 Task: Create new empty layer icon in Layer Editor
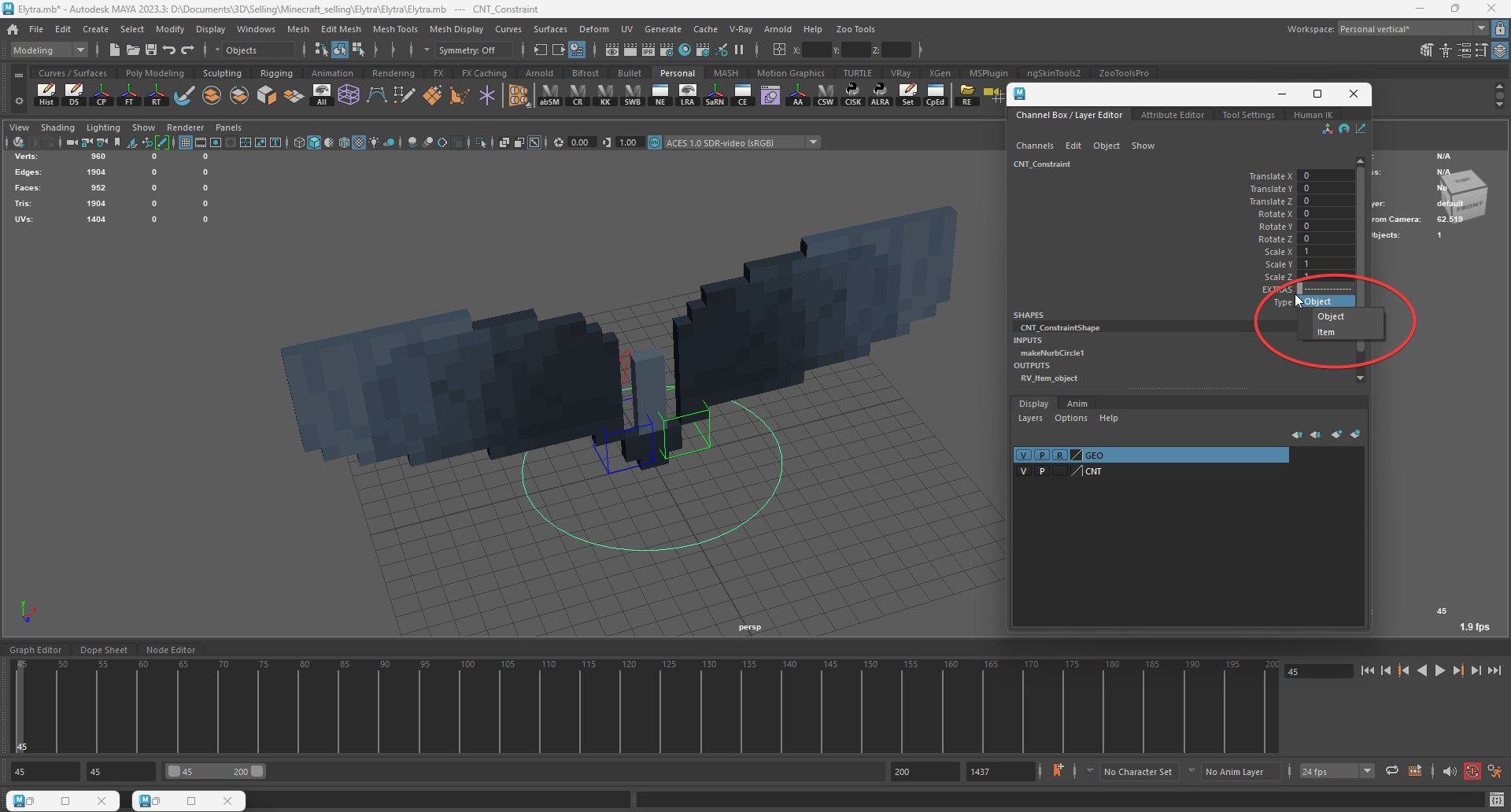(x=1336, y=434)
